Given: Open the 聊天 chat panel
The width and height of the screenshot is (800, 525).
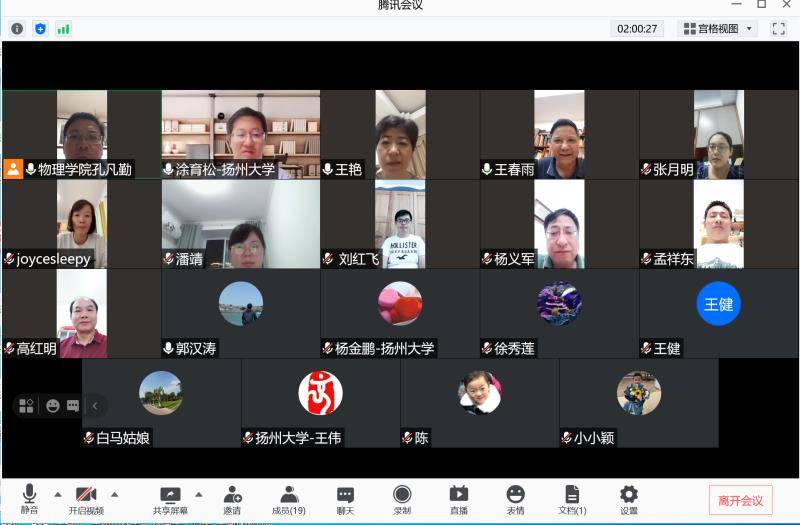Looking at the screenshot, I should tap(345, 500).
